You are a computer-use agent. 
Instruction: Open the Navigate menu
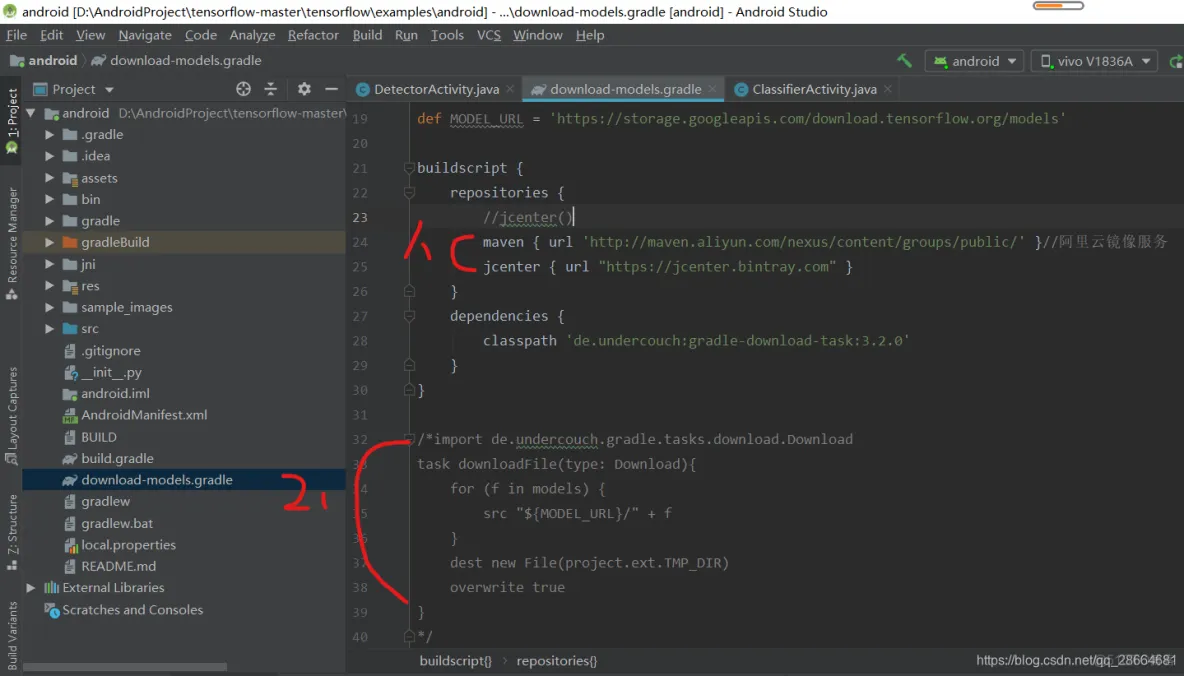tap(145, 35)
